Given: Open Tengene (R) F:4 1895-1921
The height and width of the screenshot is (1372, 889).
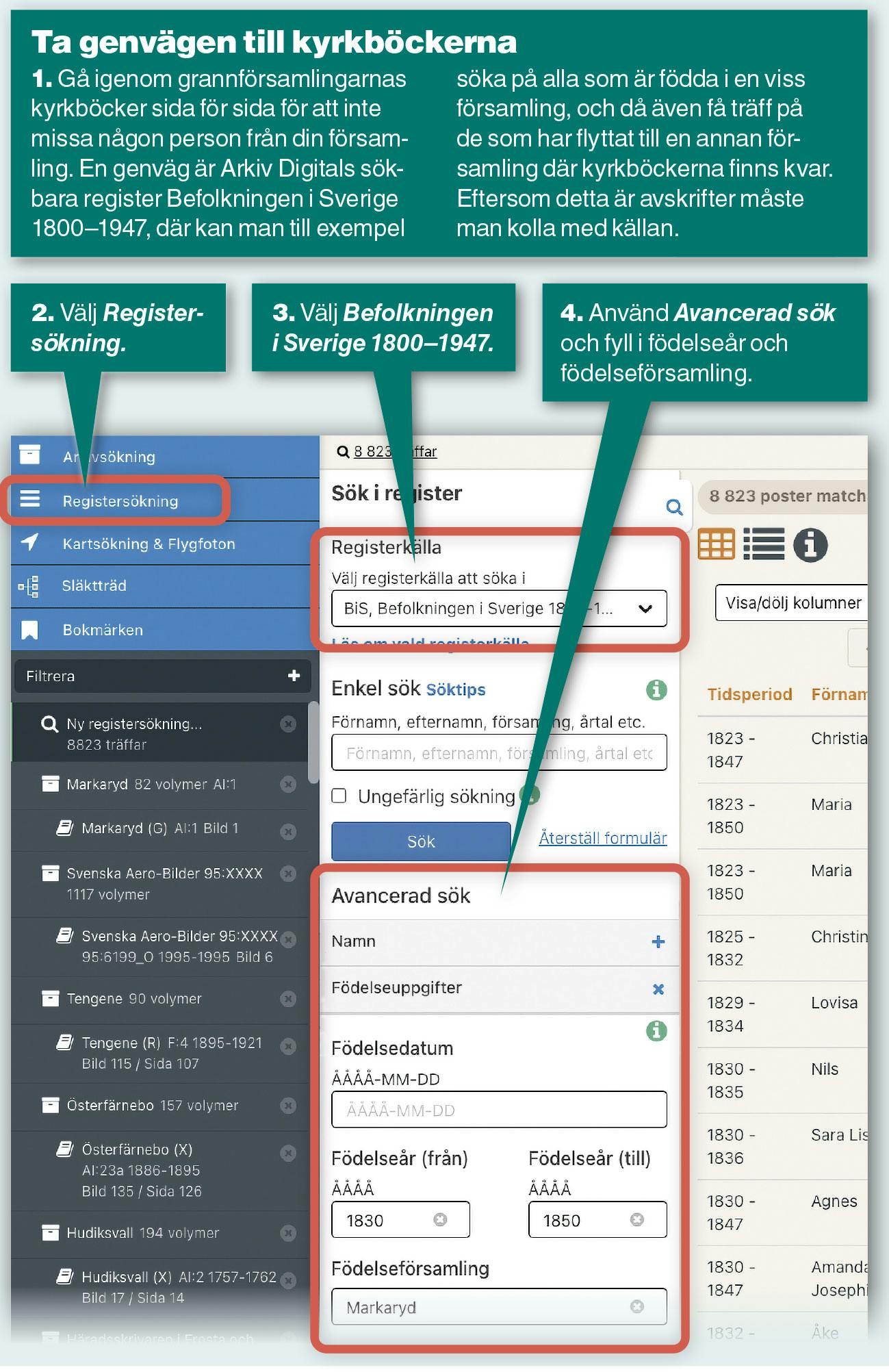Looking at the screenshot, I should [160, 1054].
